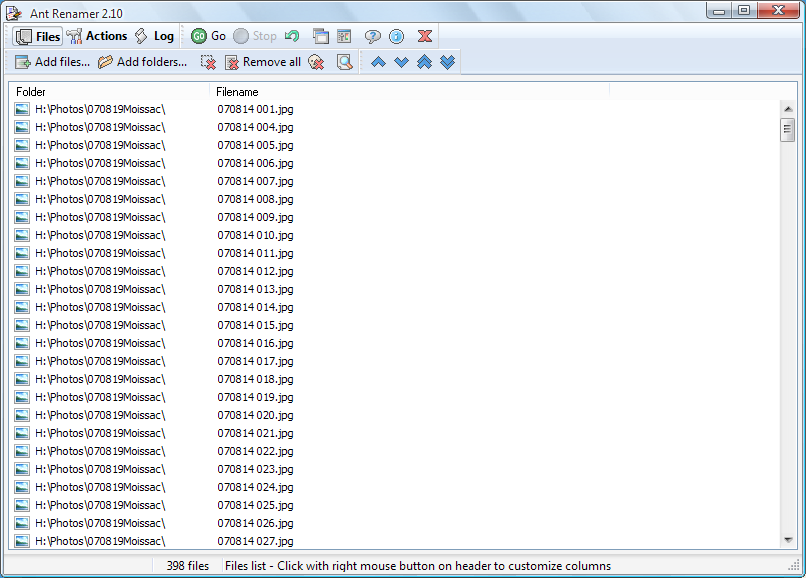Select file 070814 021.jpg
Image resolution: width=806 pixels, height=578 pixels.
(x=255, y=433)
